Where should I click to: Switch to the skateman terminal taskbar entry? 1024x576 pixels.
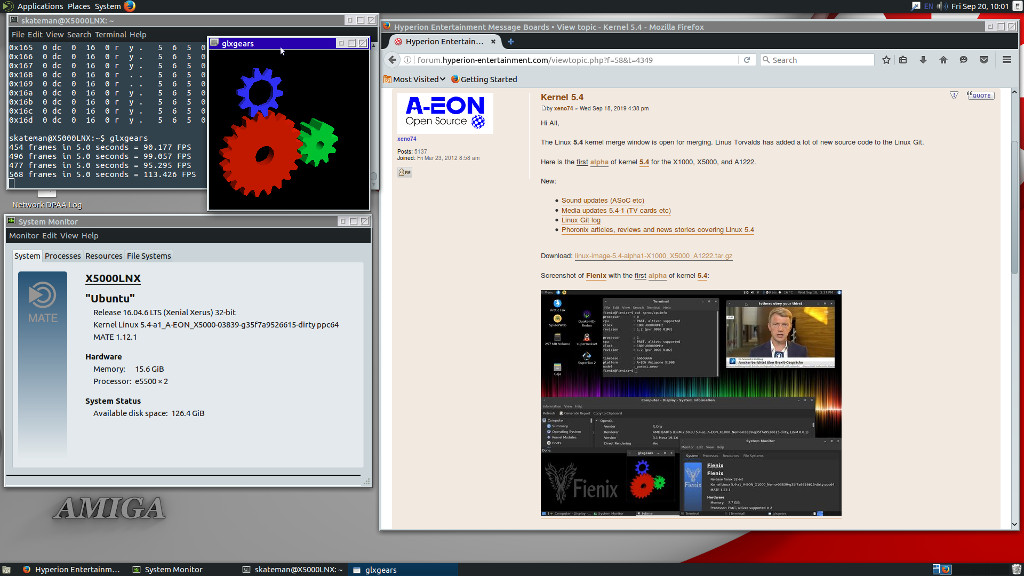(293, 569)
